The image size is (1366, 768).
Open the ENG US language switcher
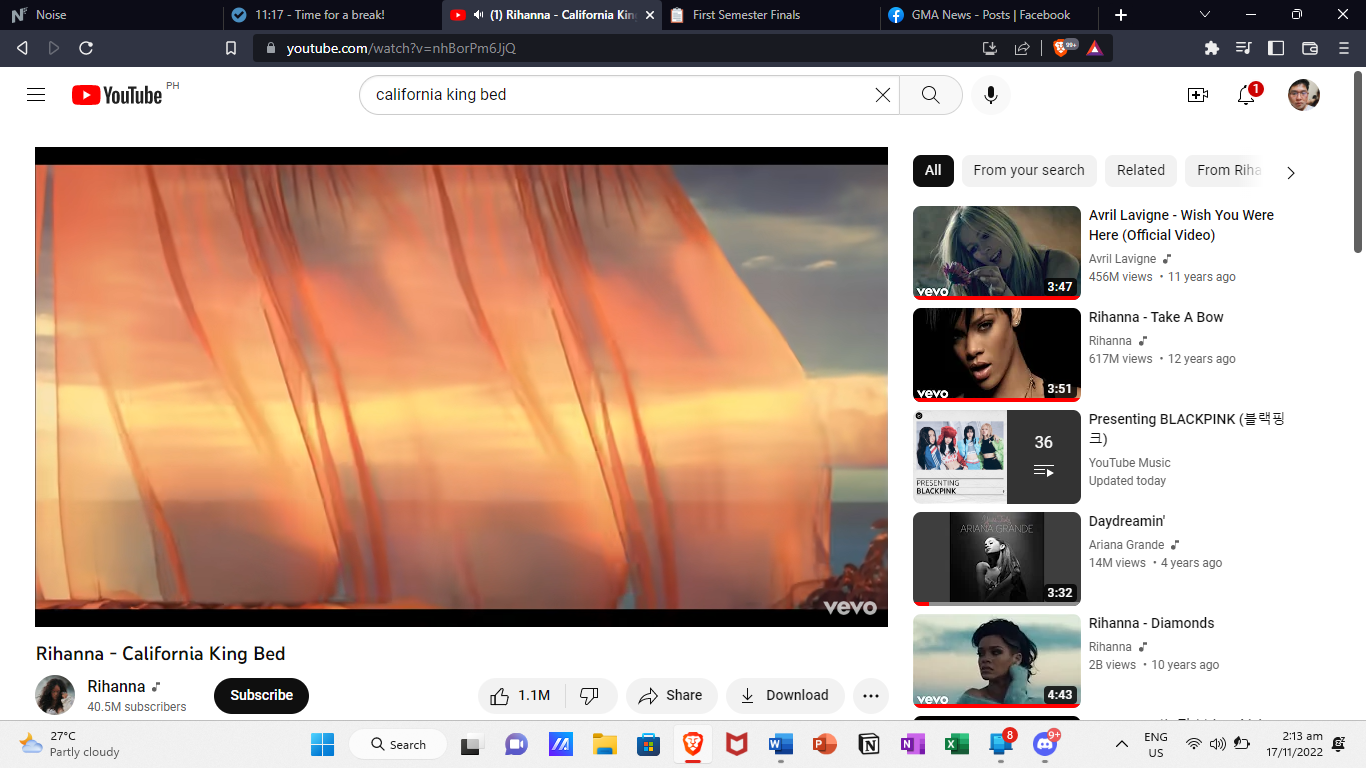(1156, 745)
